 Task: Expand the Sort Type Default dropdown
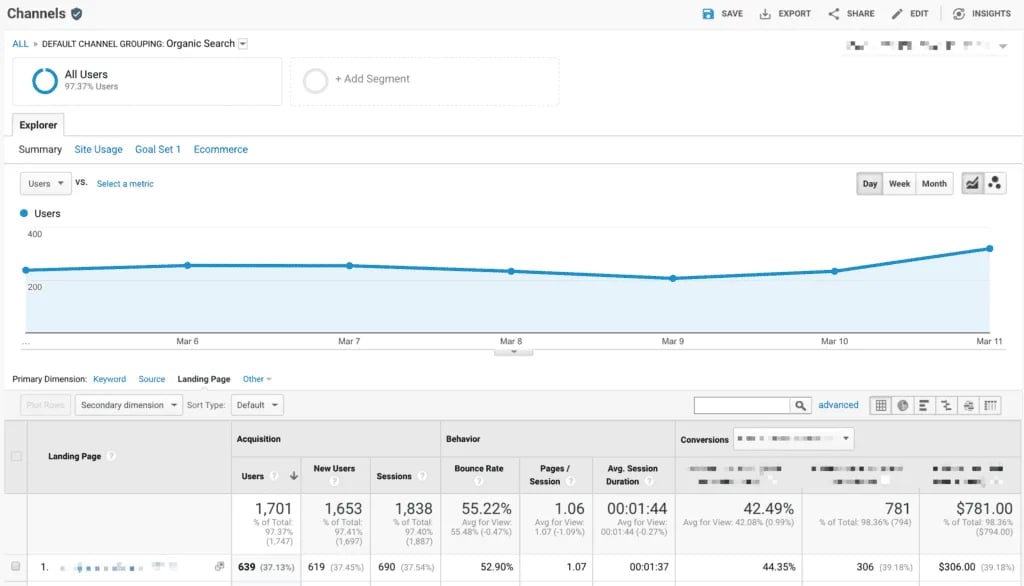257,405
